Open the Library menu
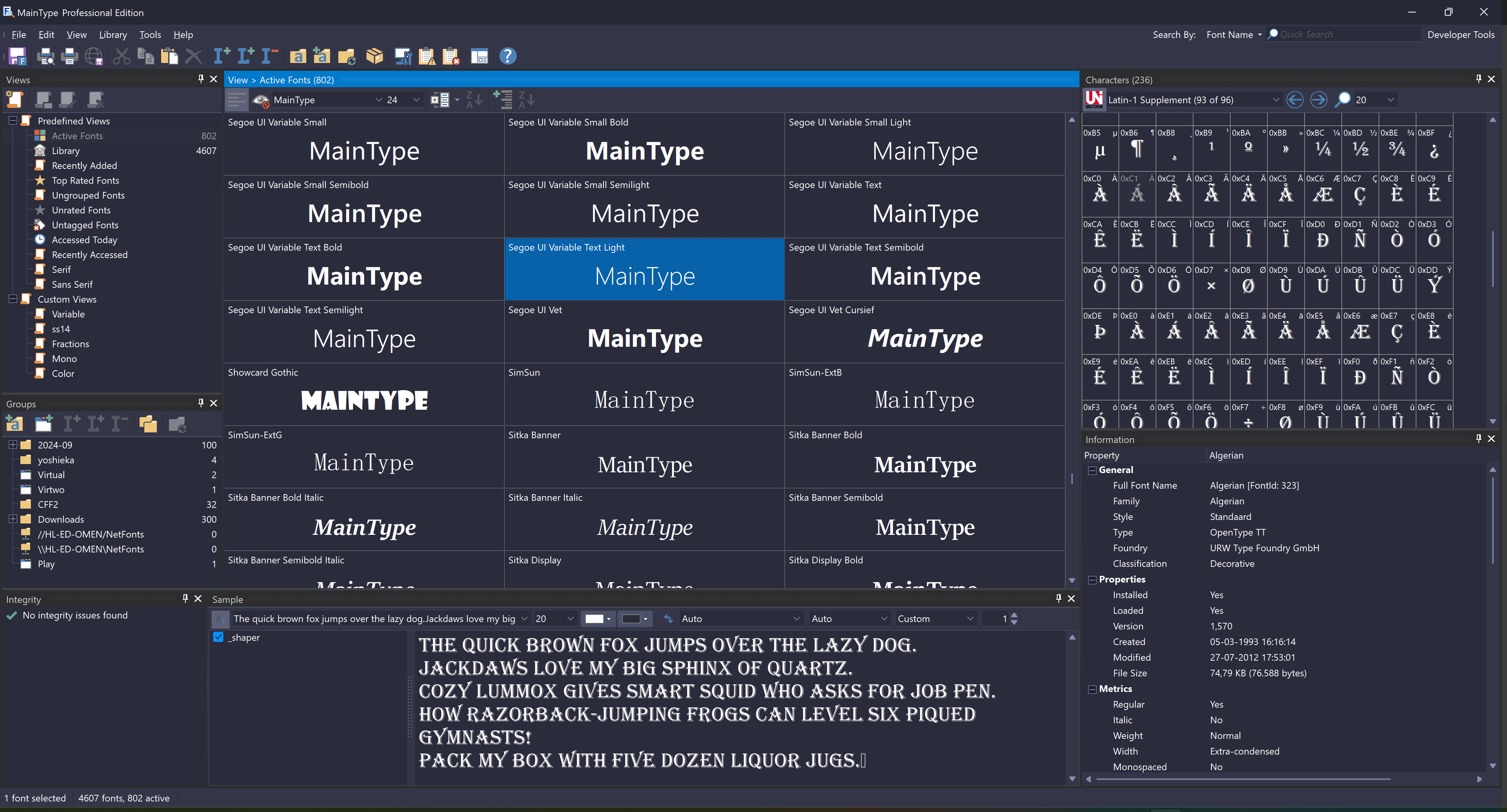Screen dimensions: 1507x812 pos(113,34)
